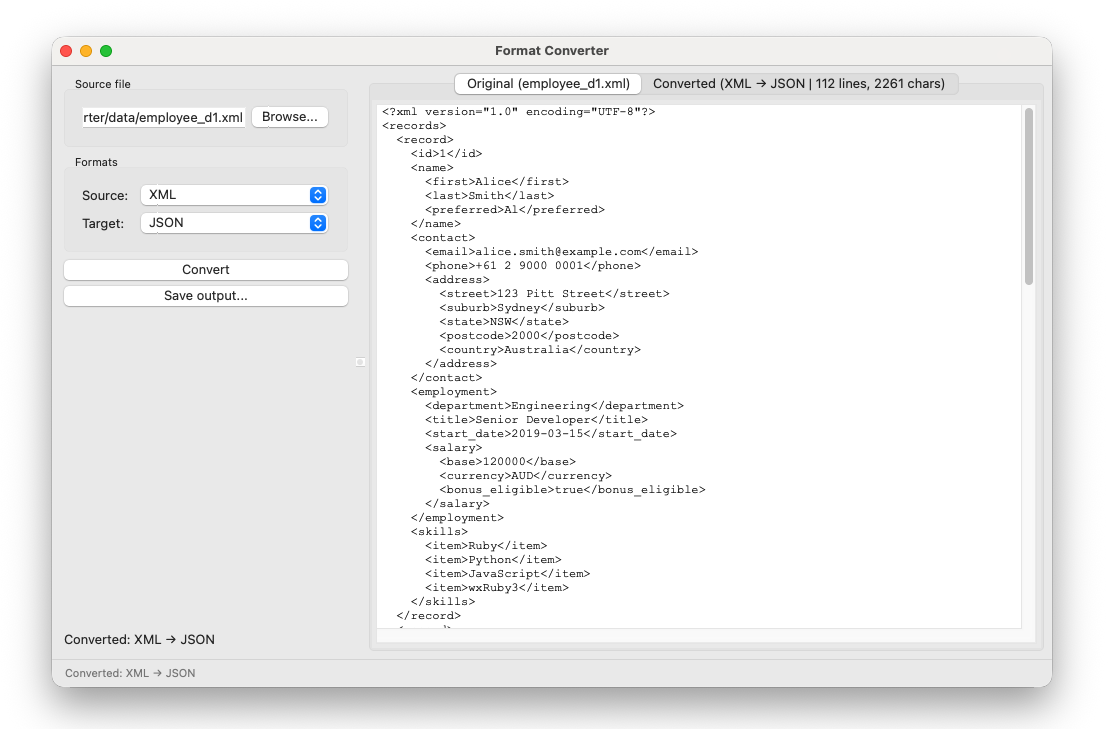Image resolution: width=1116 pixels, height=729 pixels.
Task: Maximize the window with the green button
Action: tap(106, 51)
